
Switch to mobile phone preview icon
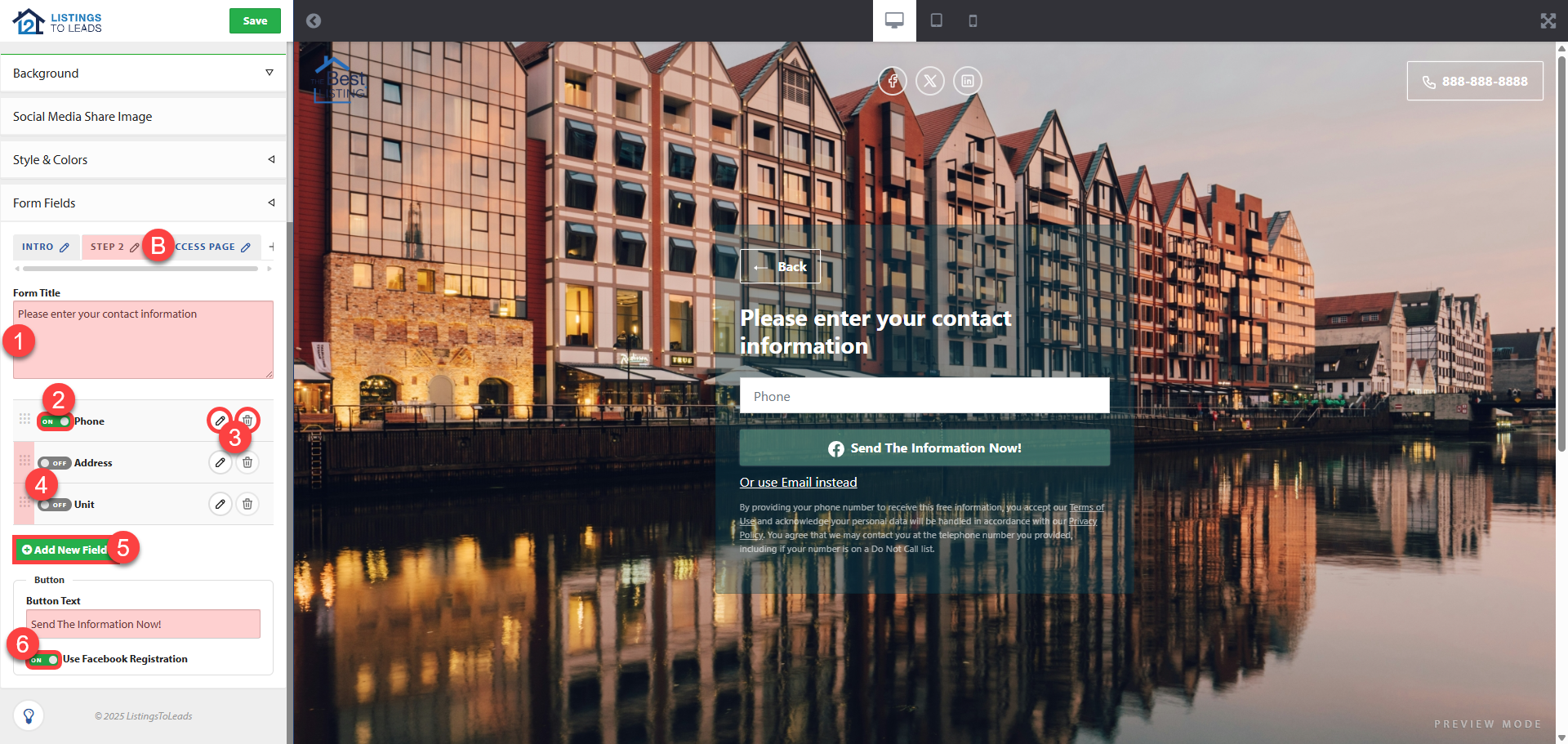pyautogui.click(x=973, y=20)
